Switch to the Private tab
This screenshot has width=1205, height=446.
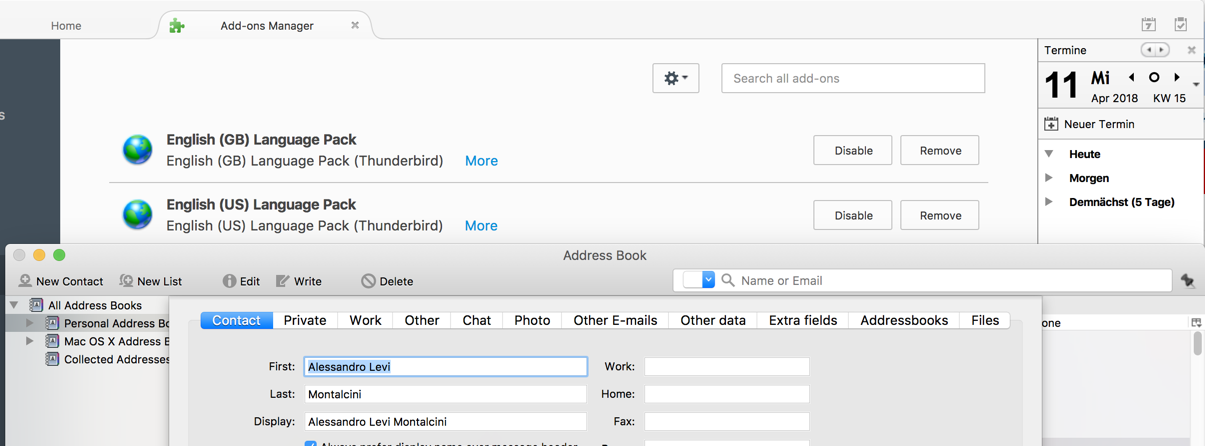point(305,320)
